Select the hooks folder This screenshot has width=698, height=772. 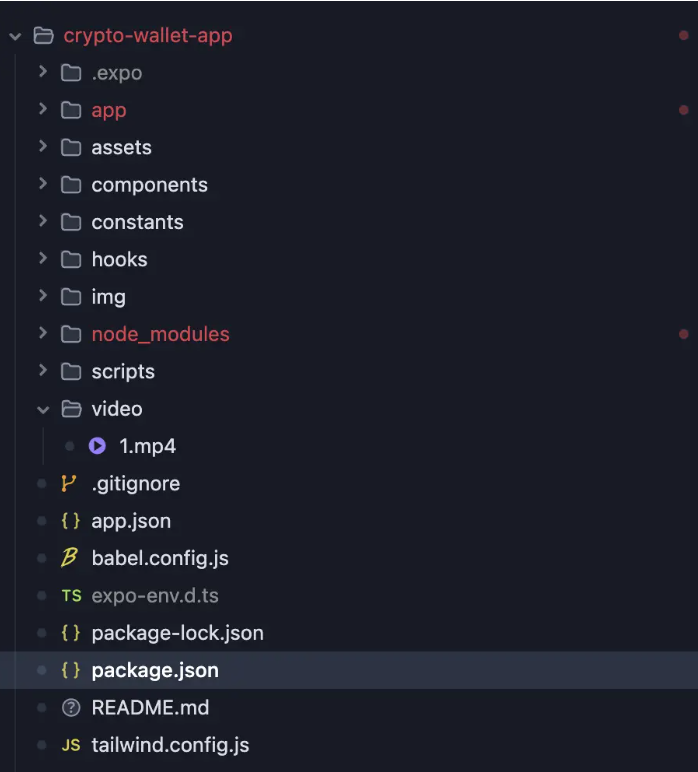(x=349, y=259)
